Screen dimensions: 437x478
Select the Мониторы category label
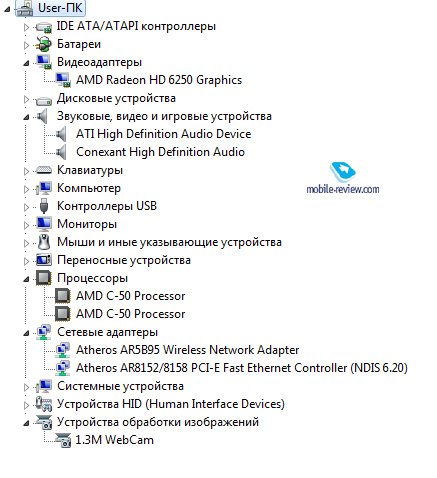tap(87, 224)
